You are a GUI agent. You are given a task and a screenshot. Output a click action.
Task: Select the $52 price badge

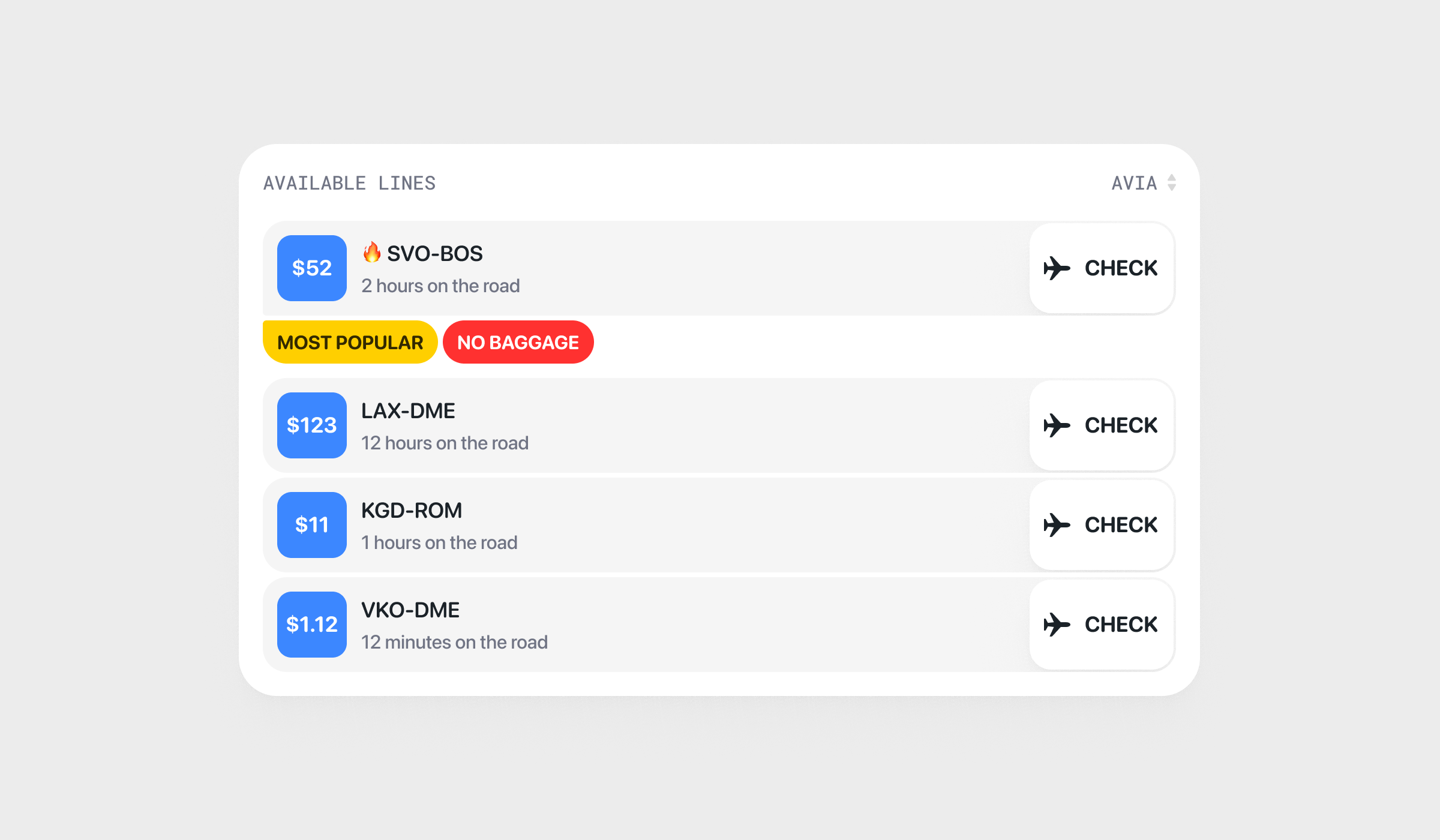312,268
